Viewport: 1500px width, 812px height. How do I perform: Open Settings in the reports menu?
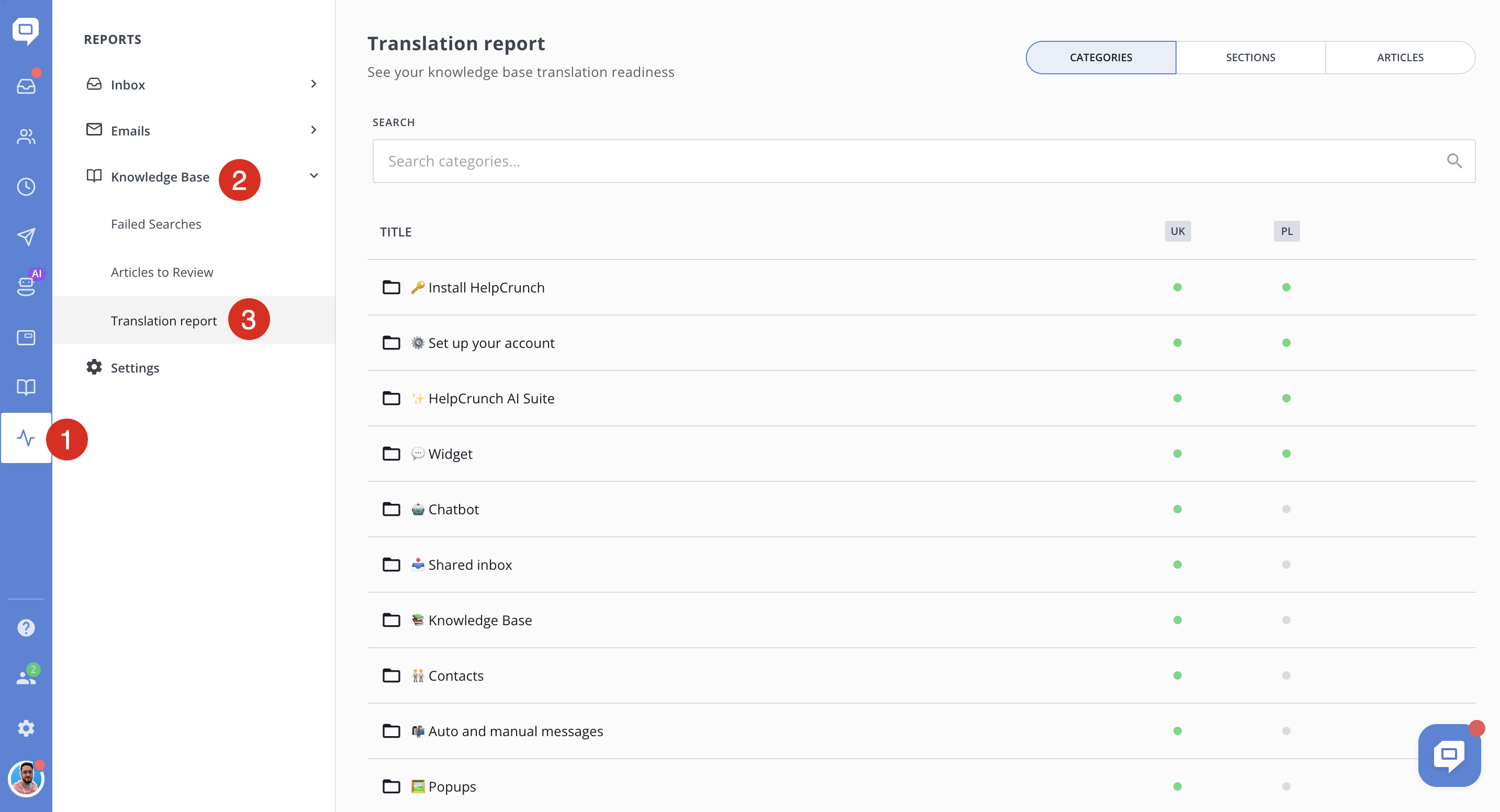135,368
